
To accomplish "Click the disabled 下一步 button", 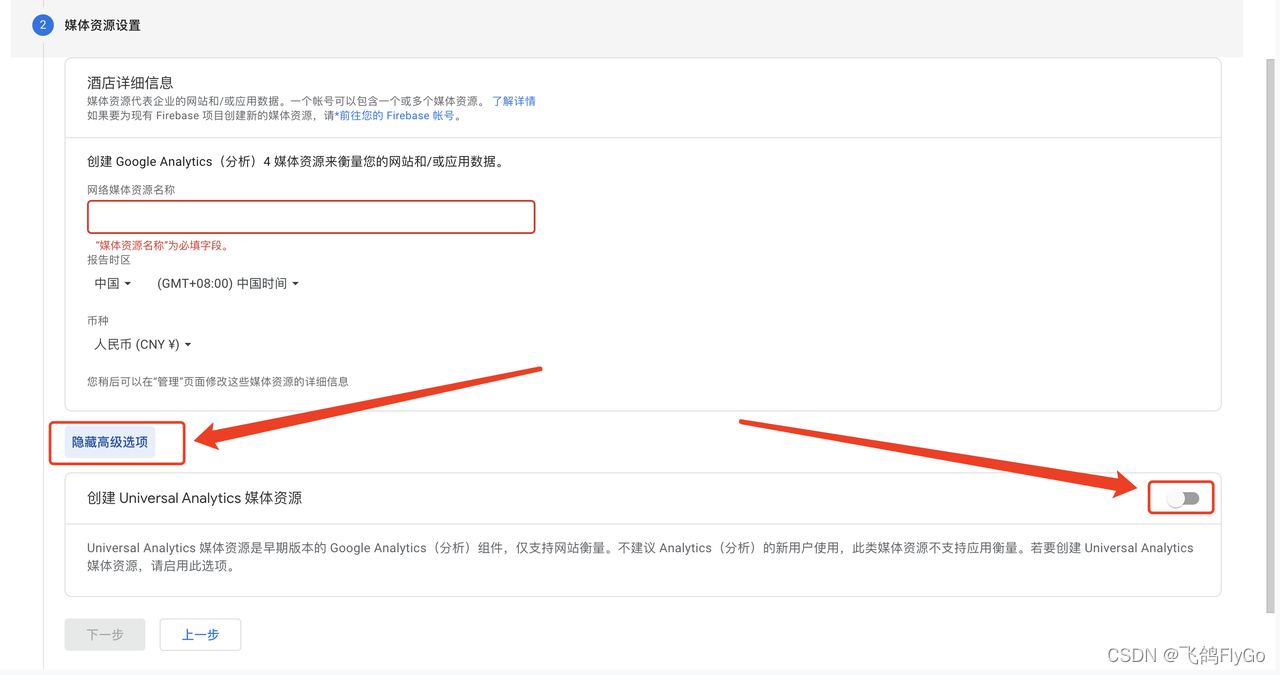I will click(x=105, y=635).
